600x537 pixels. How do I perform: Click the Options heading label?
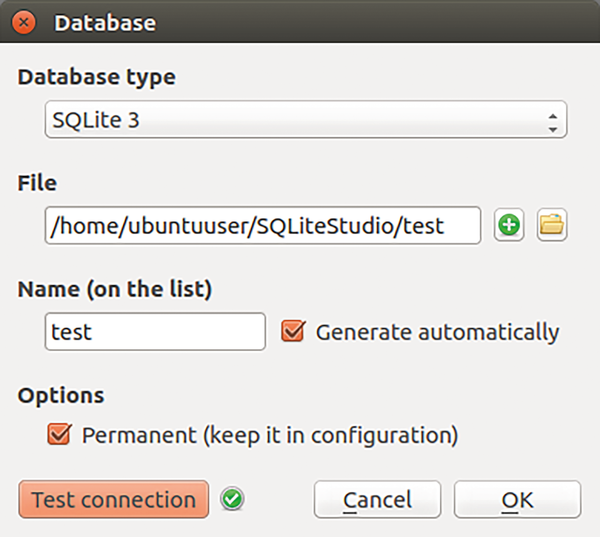click(x=61, y=396)
